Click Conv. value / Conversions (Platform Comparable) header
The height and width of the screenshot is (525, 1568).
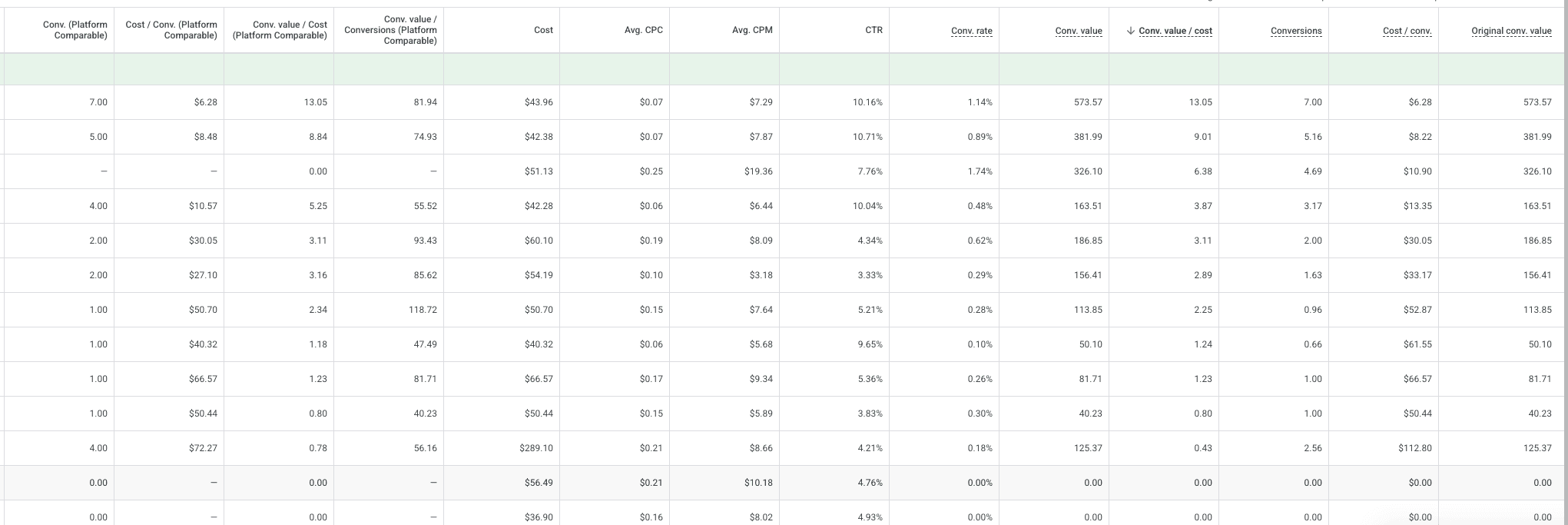[391, 30]
